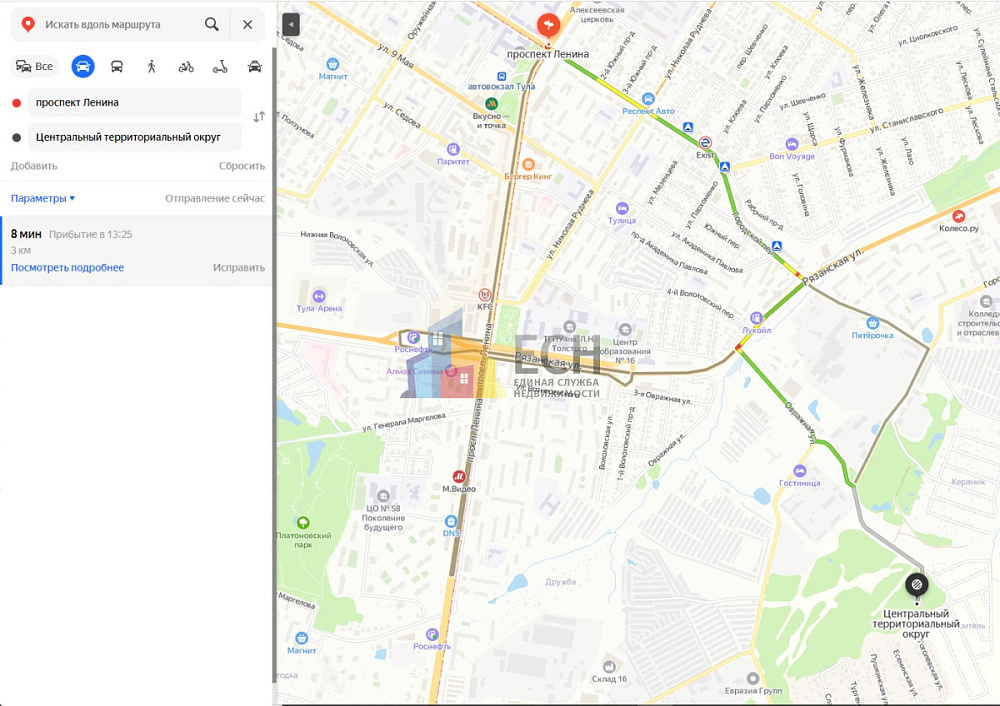Select the bus transport mode
The width and height of the screenshot is (1000, 706).
coord(117,67)
